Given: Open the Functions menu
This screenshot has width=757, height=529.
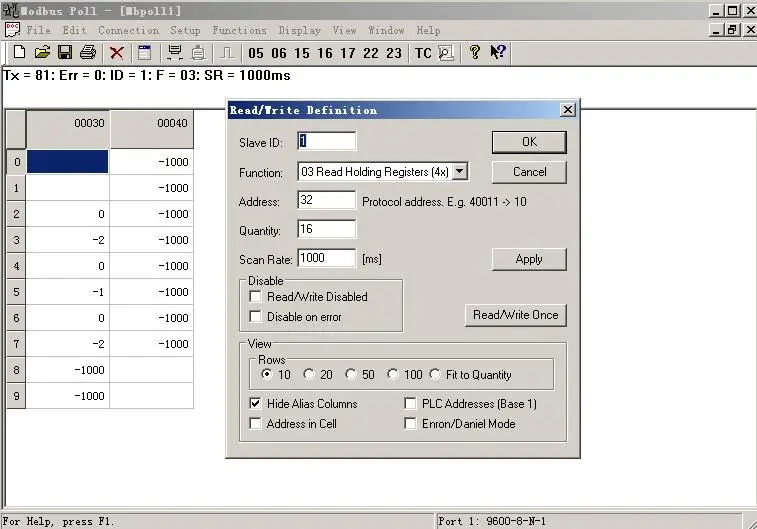Looking at the screenshot, I should click(239, 31).
